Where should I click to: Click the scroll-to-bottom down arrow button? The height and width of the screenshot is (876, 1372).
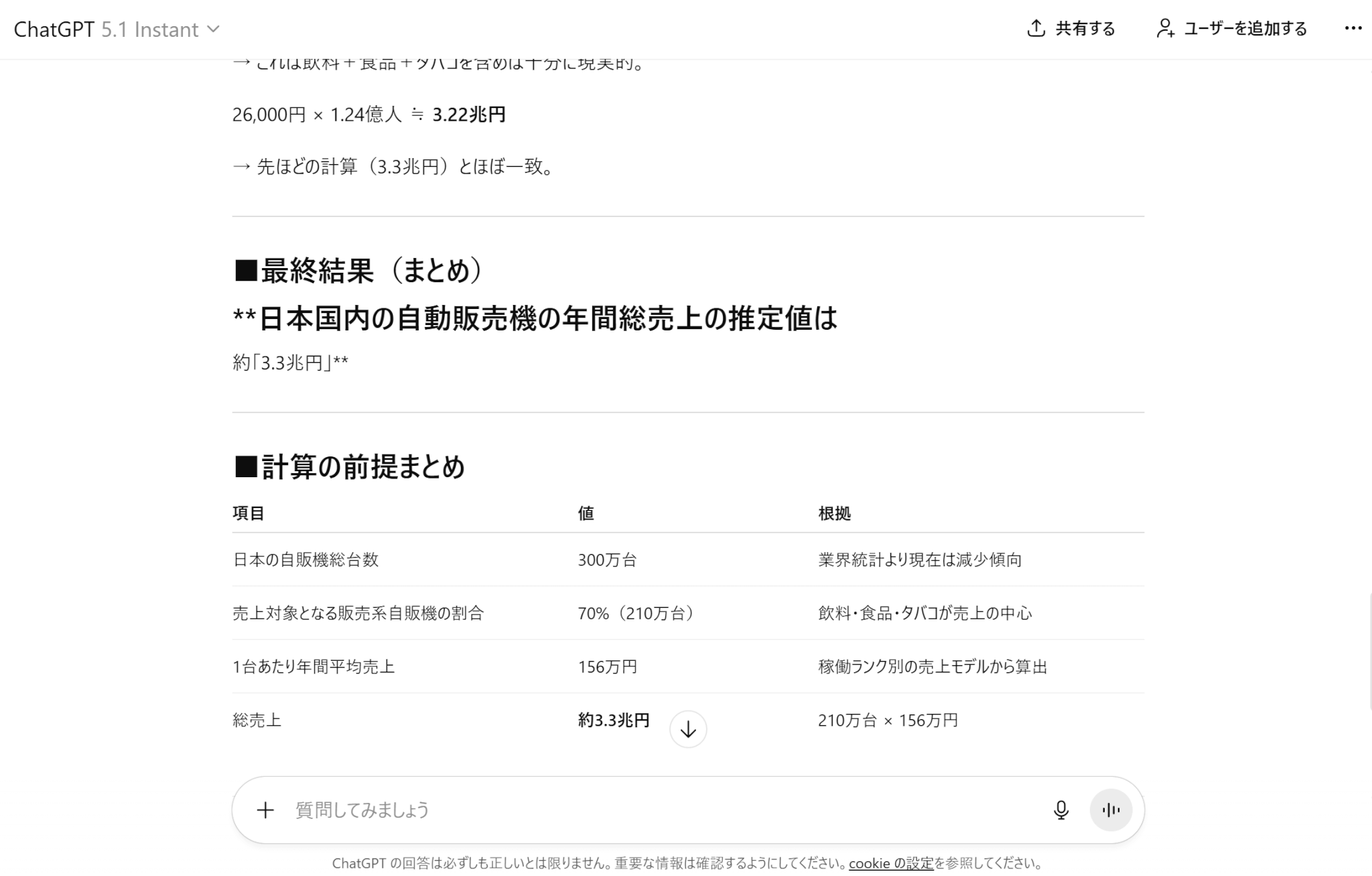tap(688, 729)
